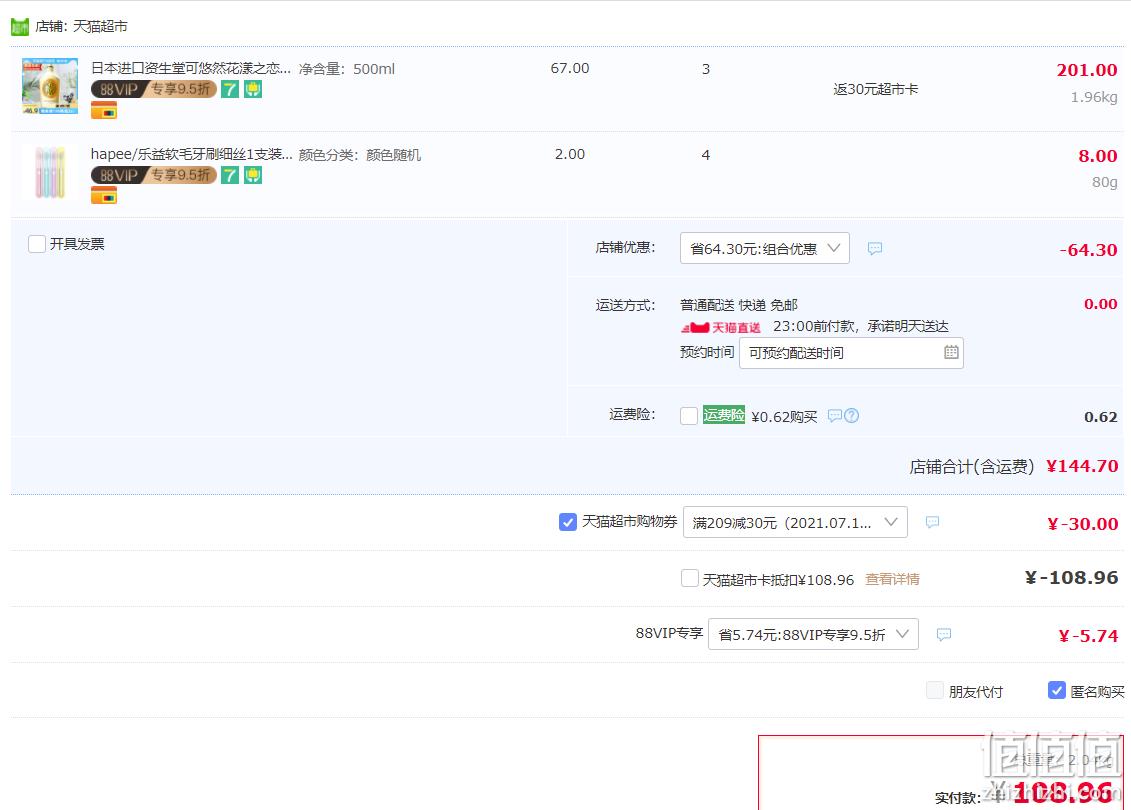Click the 可预约配送时间 input field

click(851, 353)
